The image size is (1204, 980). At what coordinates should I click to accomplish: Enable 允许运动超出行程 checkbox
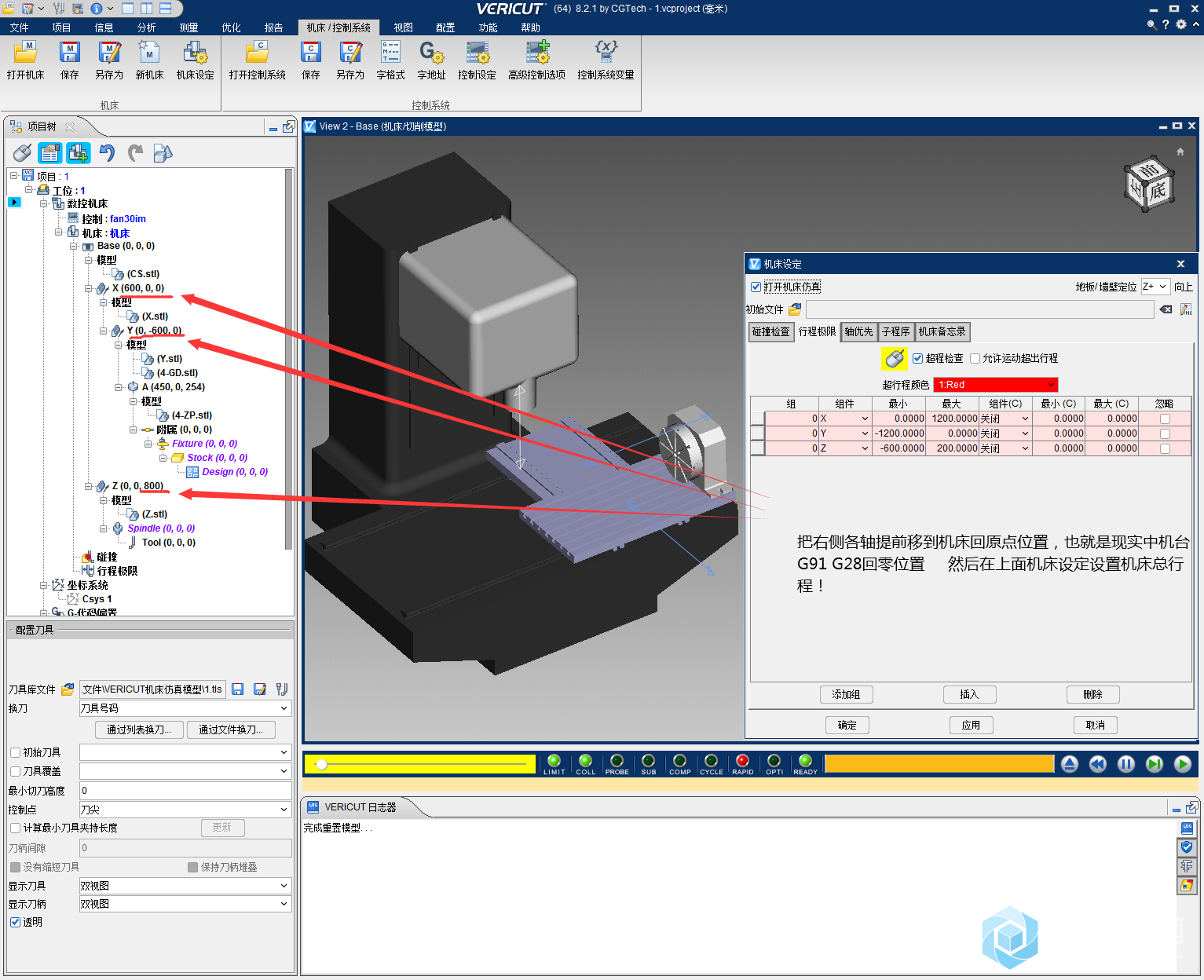975,358
